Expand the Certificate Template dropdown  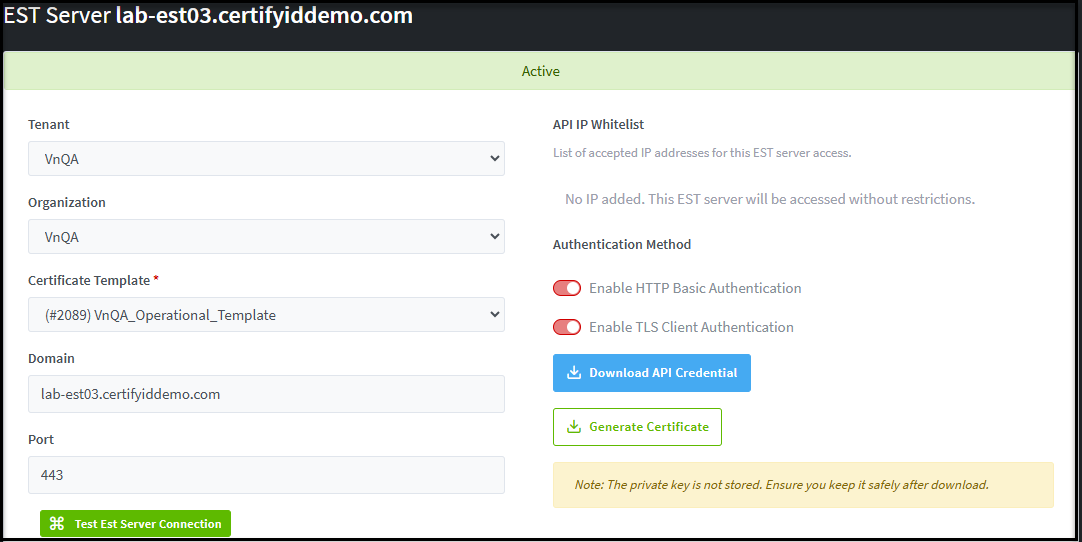tap(266, 315)
